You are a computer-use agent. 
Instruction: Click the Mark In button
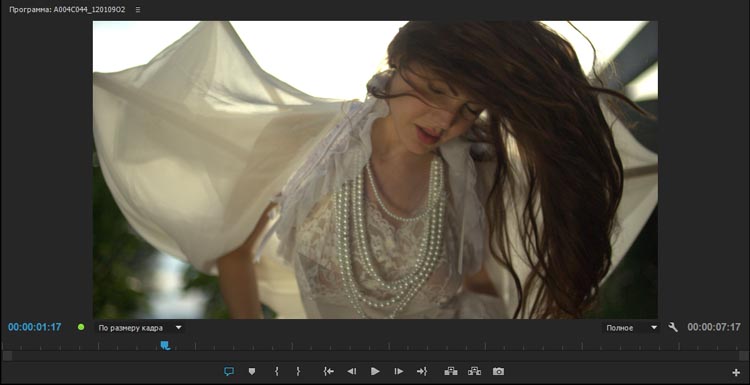tap(276, 371)
